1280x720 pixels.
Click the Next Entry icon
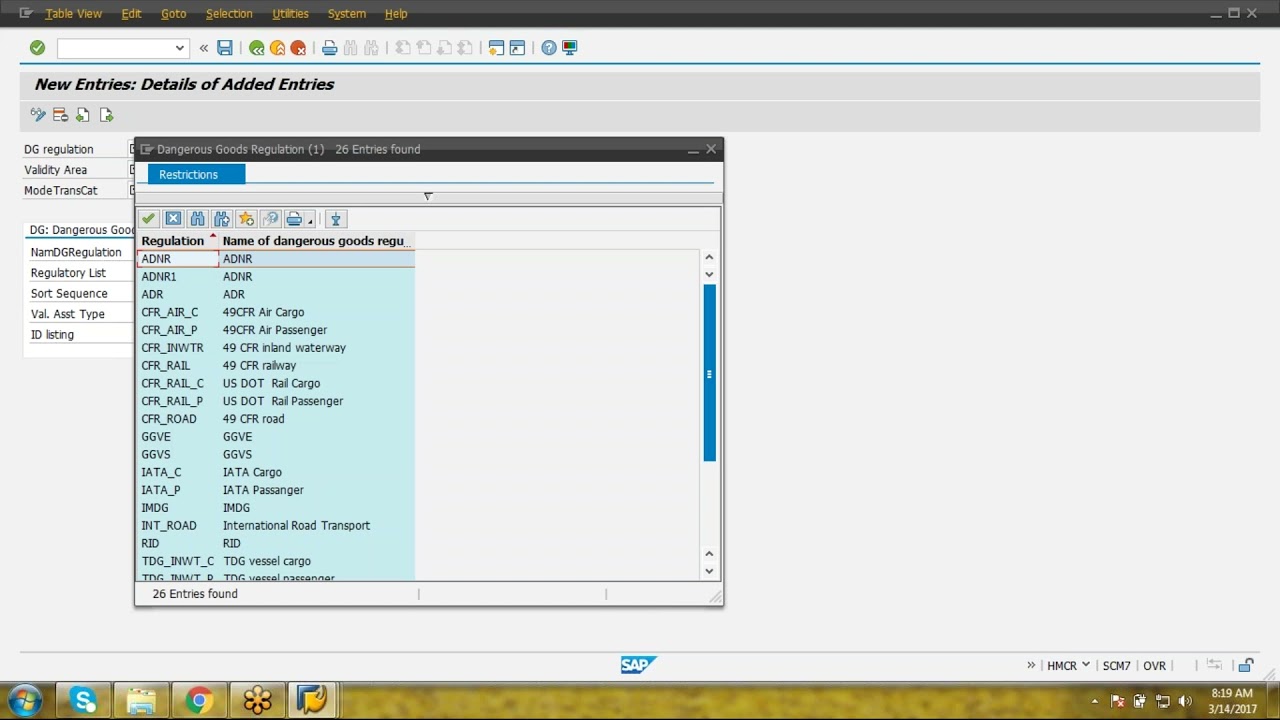click(x=106, y=115)
